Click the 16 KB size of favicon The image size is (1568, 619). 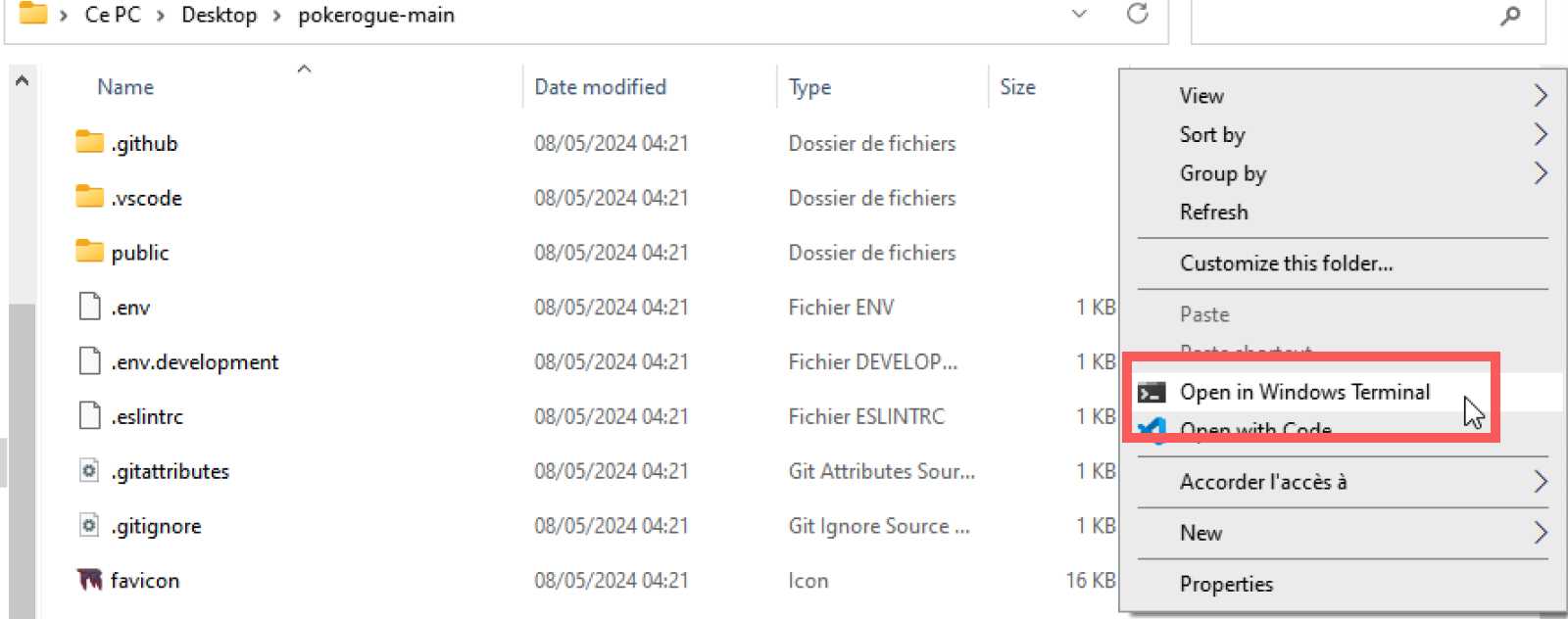click(x=1091, y=580)
